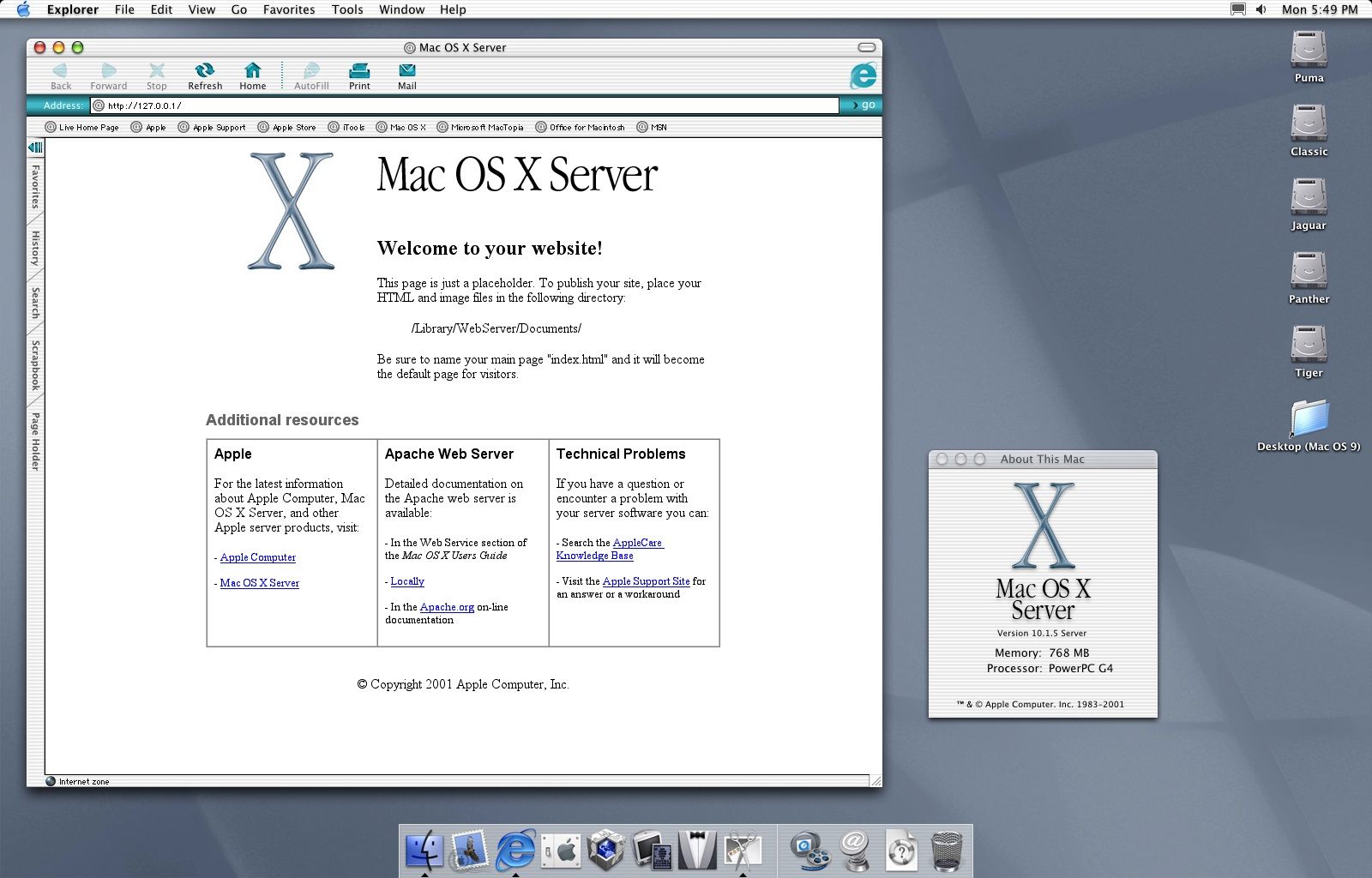The height and width of the screenshot is (878, 1372).
Task: Open Finder from the Dock
Action: point(424,851)
